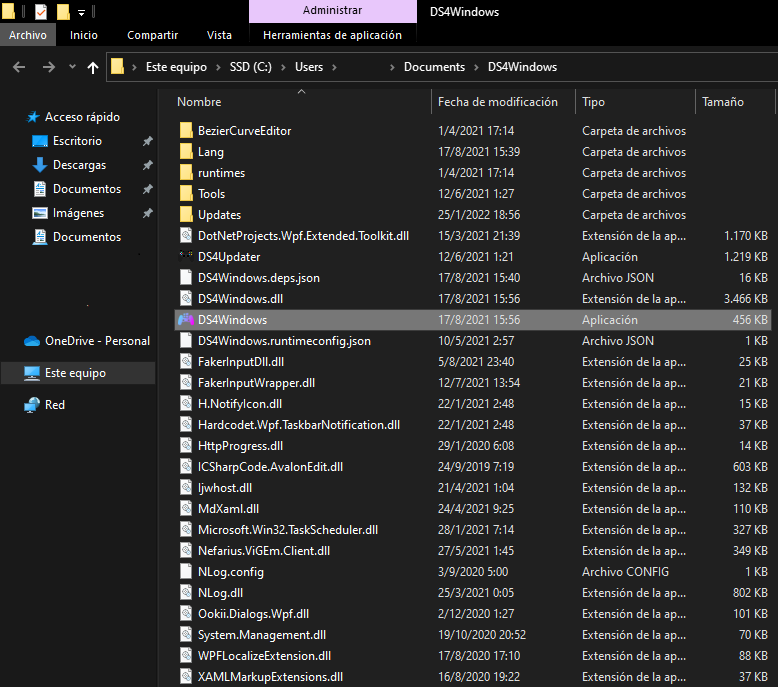Click the Nefarius.ViGEm.Client.dll file icon
This screenshot has height=687, width=778.
186,551
